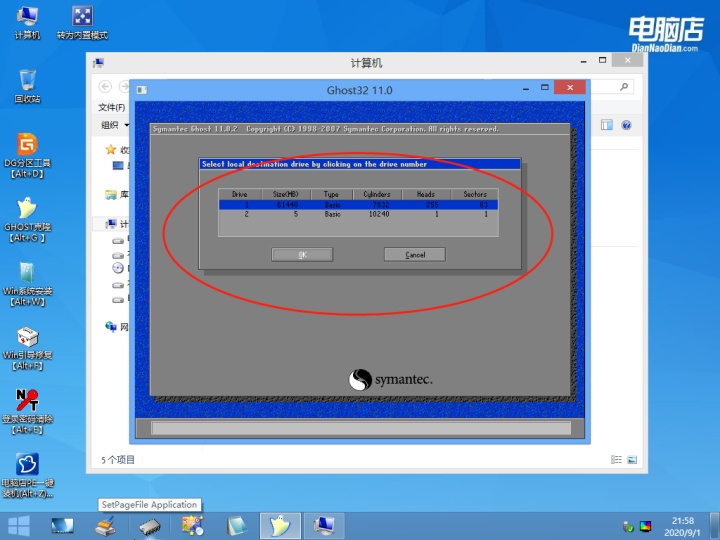The image size is (720, 540).
Task: Click the display color tray icon
Action: tap(645, 526)
